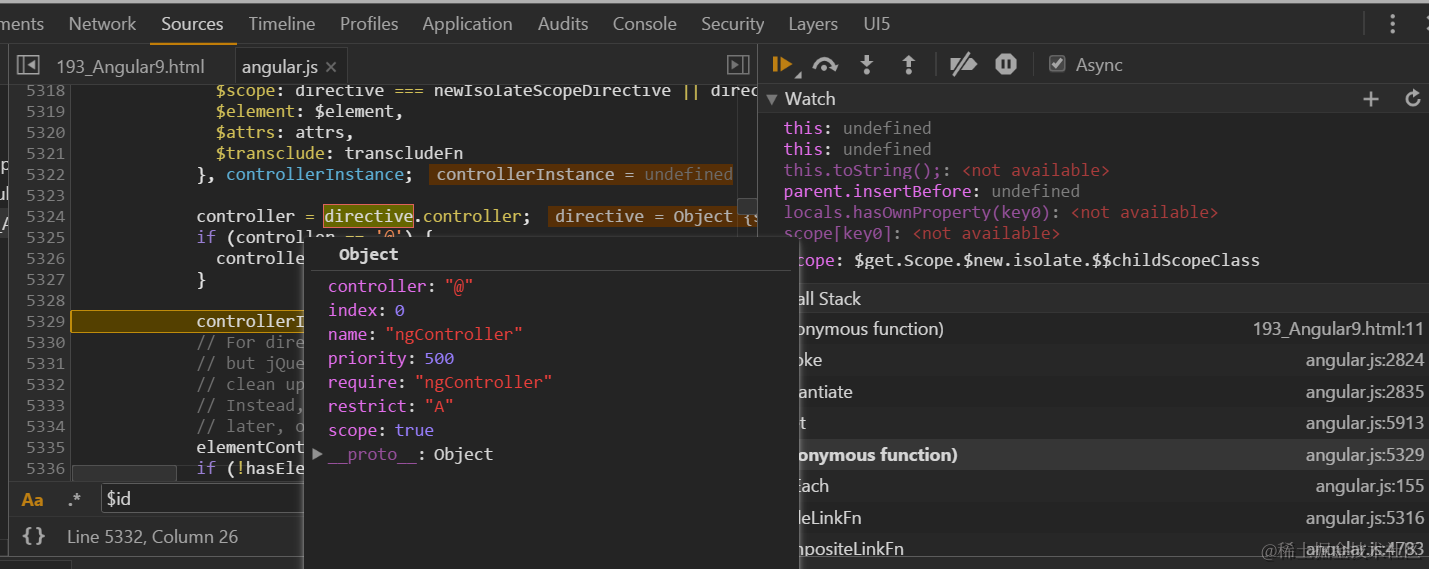Viewport: 1429px width, 569px height.
Task: Refresh the watch expressions
Action: tap(1413, 98)
